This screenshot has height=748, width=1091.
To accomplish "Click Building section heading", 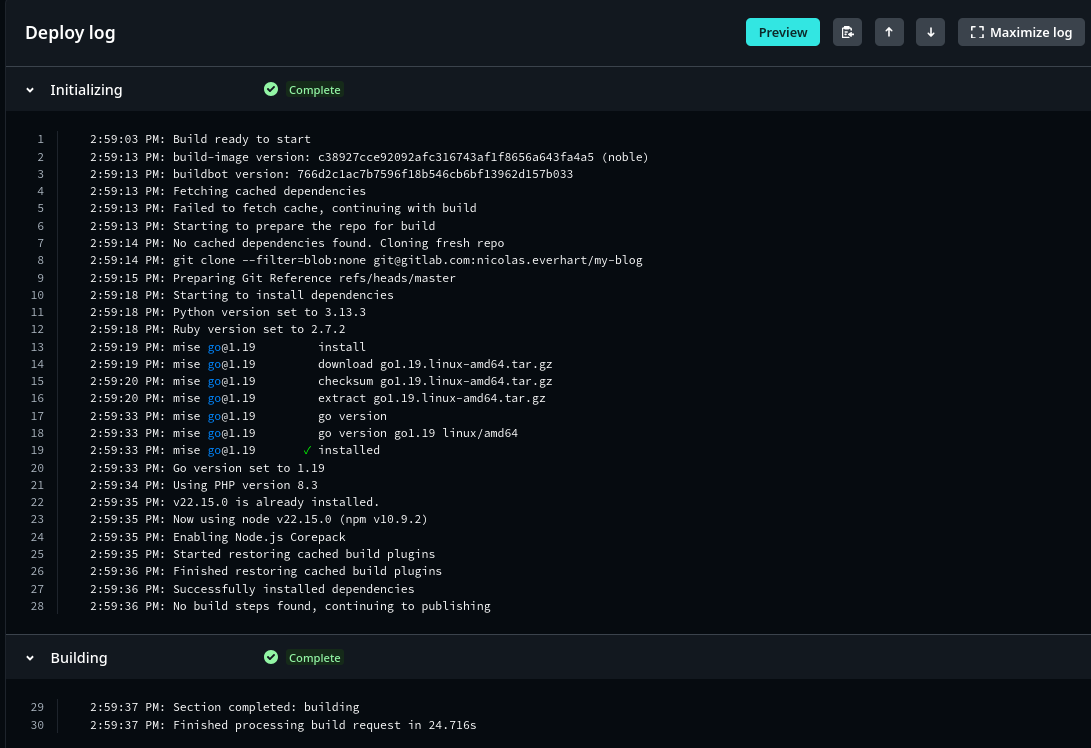I will (x=79, y=658).
